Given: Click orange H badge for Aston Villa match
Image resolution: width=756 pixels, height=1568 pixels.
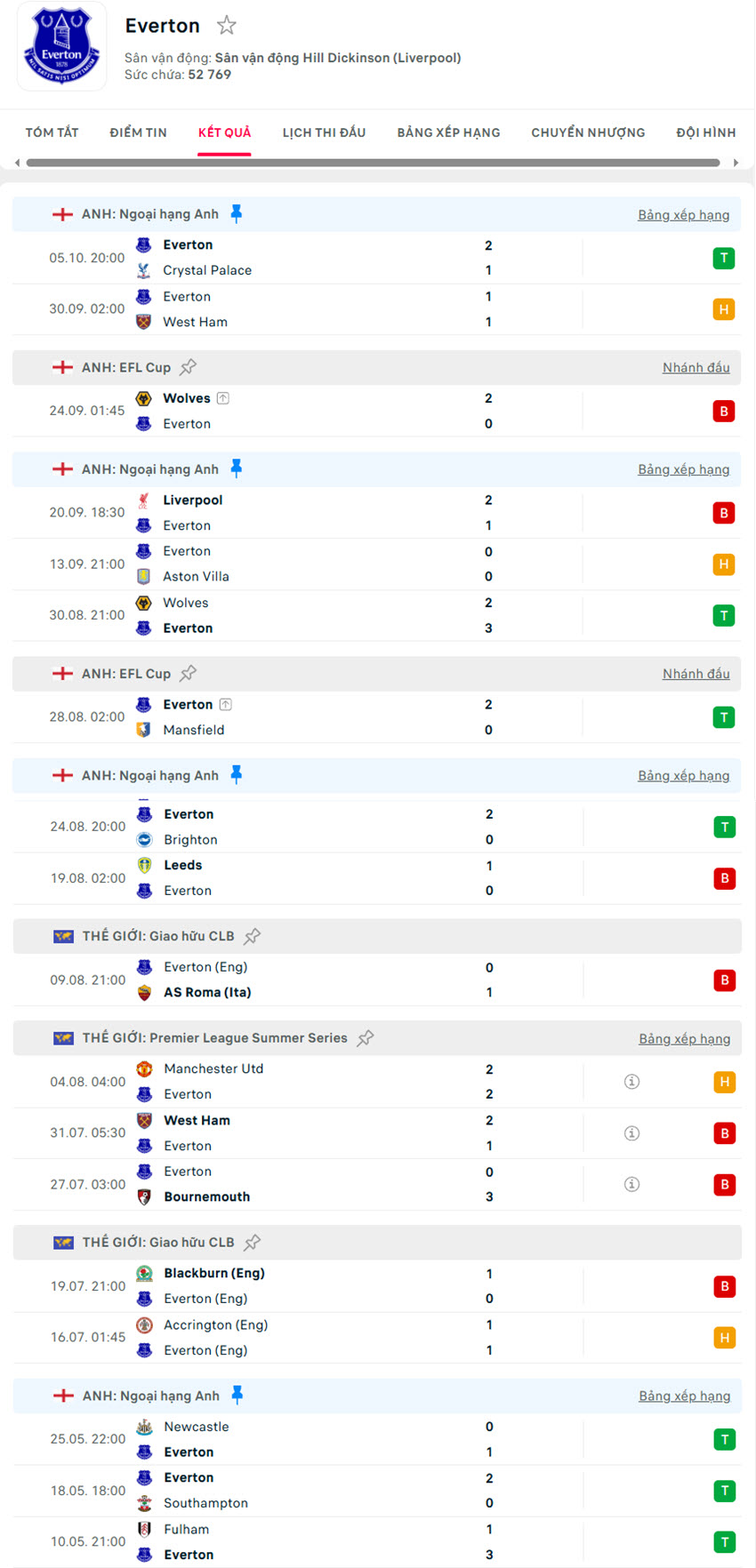Looking at the screenshot, I should [x=724, y=564].
